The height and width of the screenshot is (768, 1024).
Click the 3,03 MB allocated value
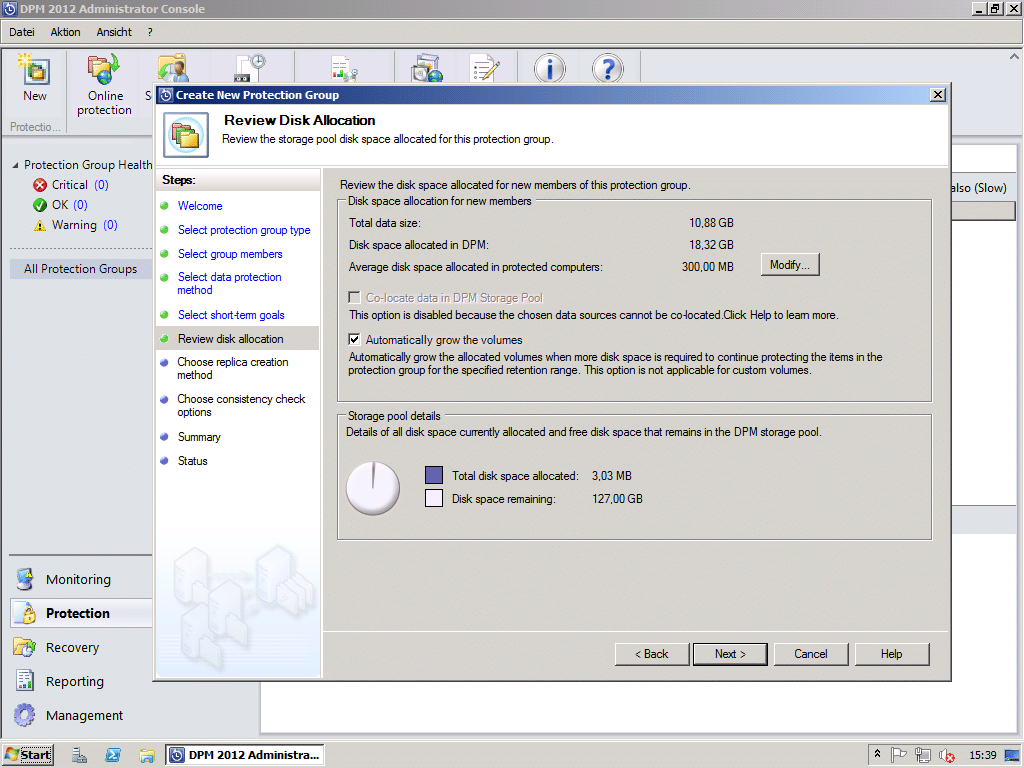612,476
